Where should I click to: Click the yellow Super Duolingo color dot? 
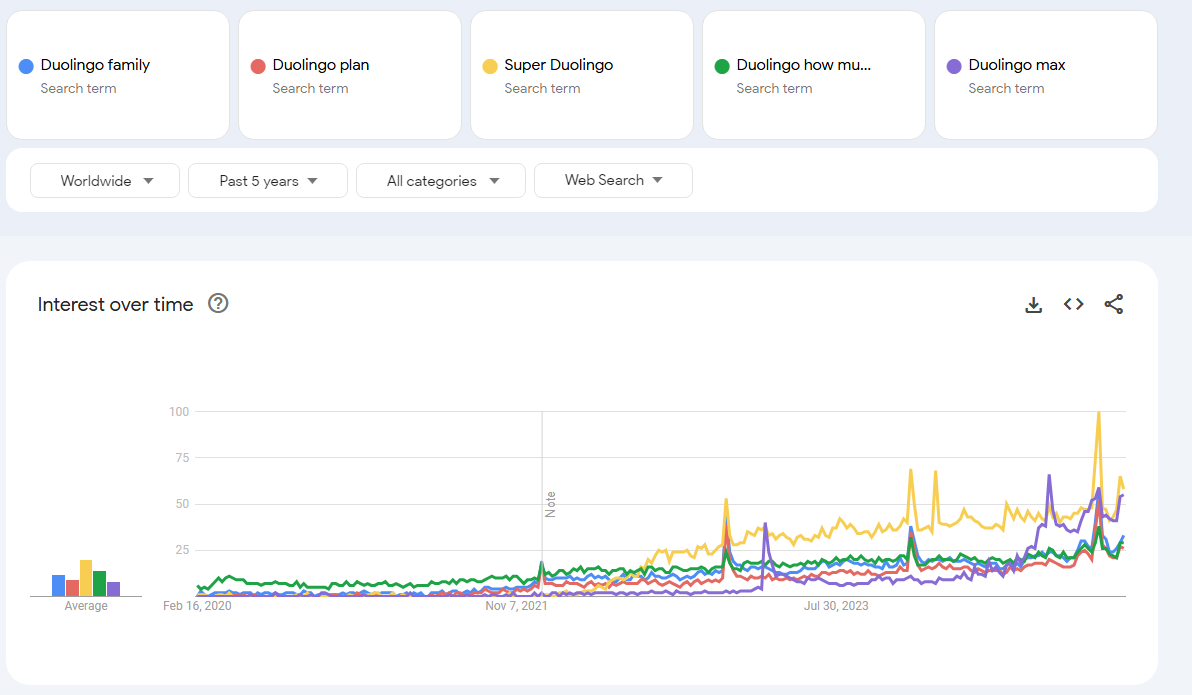(490, 66)
